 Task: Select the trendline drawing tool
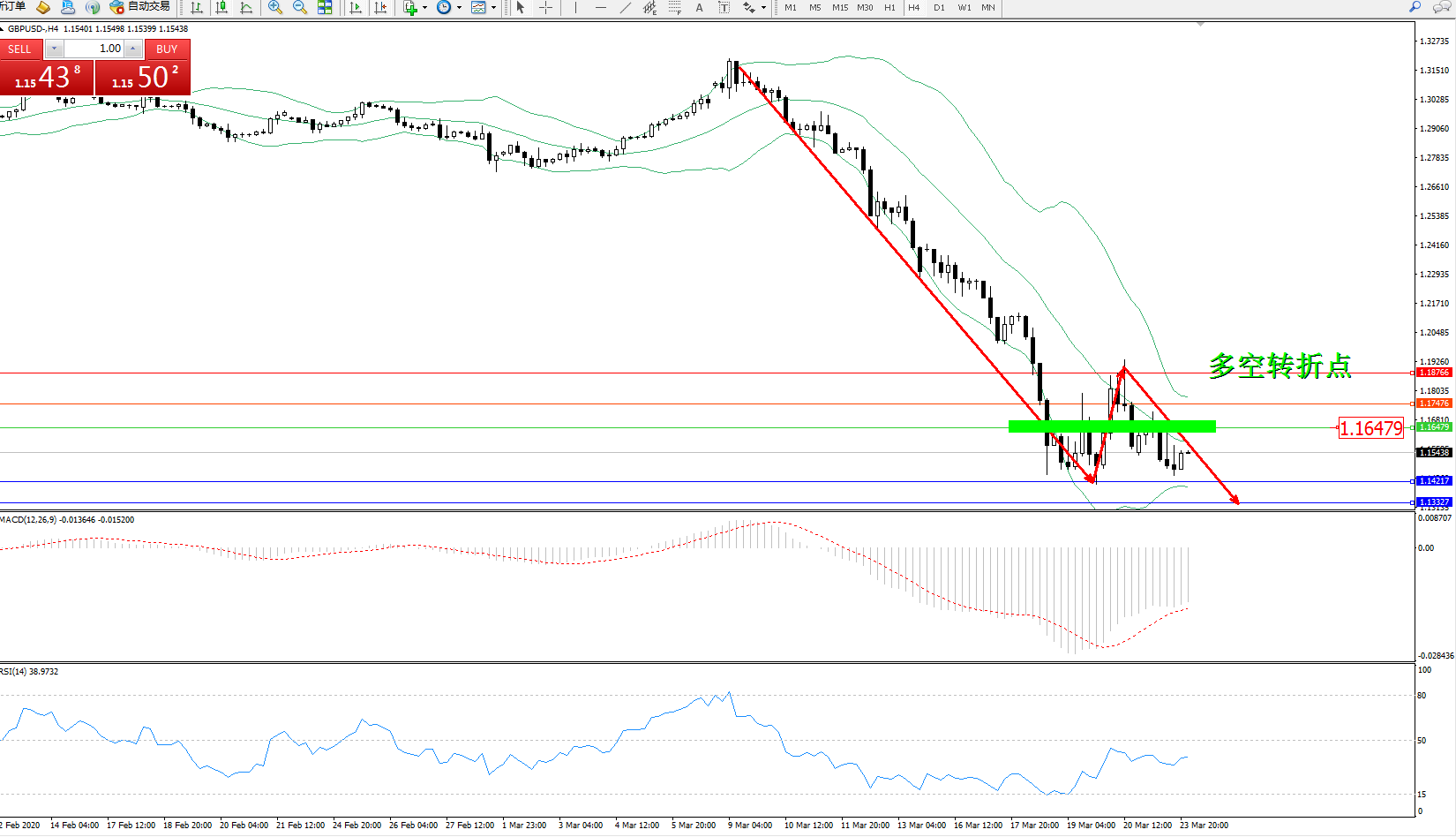tap(626, 8)
